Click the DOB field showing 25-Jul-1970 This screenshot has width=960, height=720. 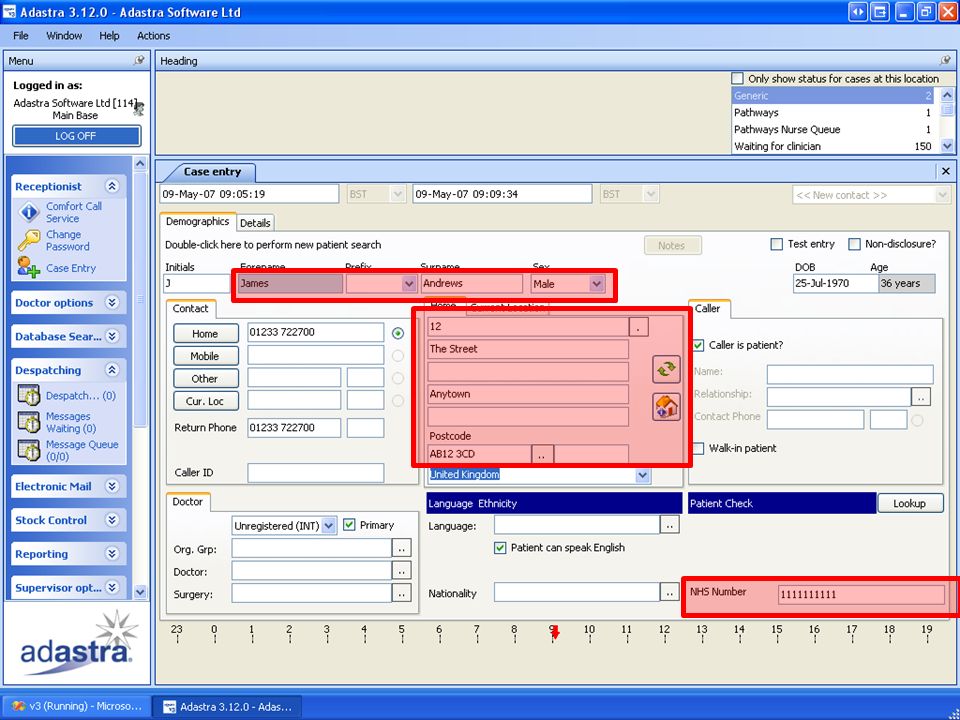836,283
